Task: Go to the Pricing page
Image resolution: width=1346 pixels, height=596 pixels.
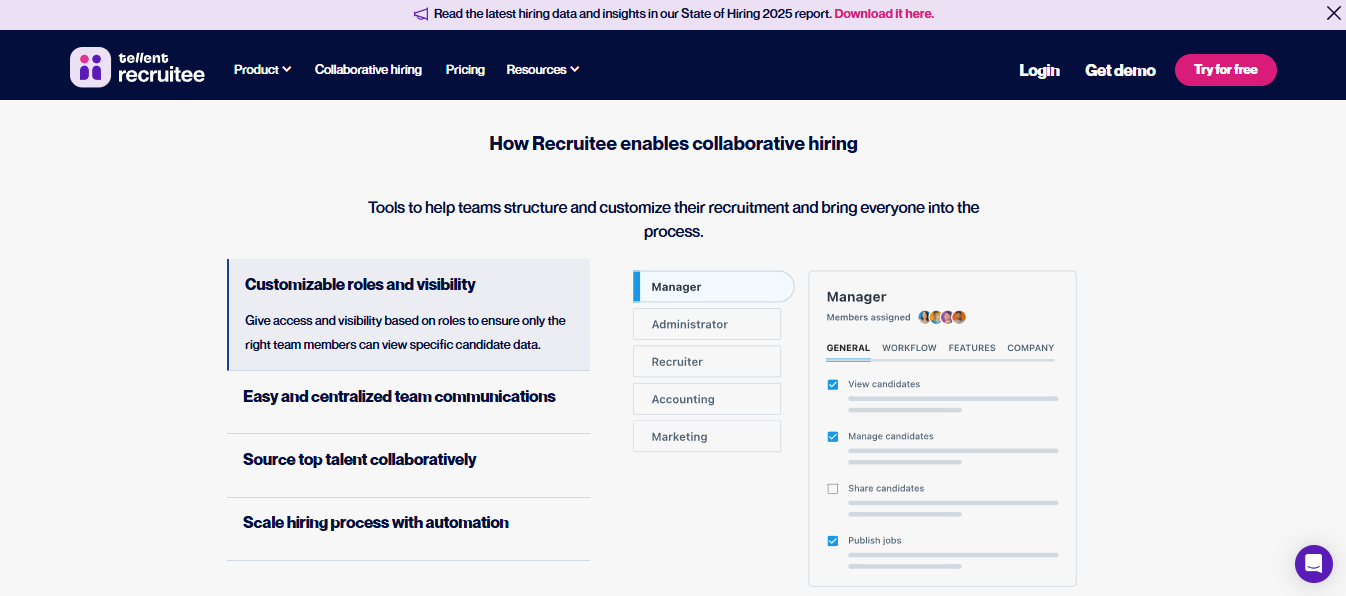Action: pyautogui.click(x=465, y=69)
